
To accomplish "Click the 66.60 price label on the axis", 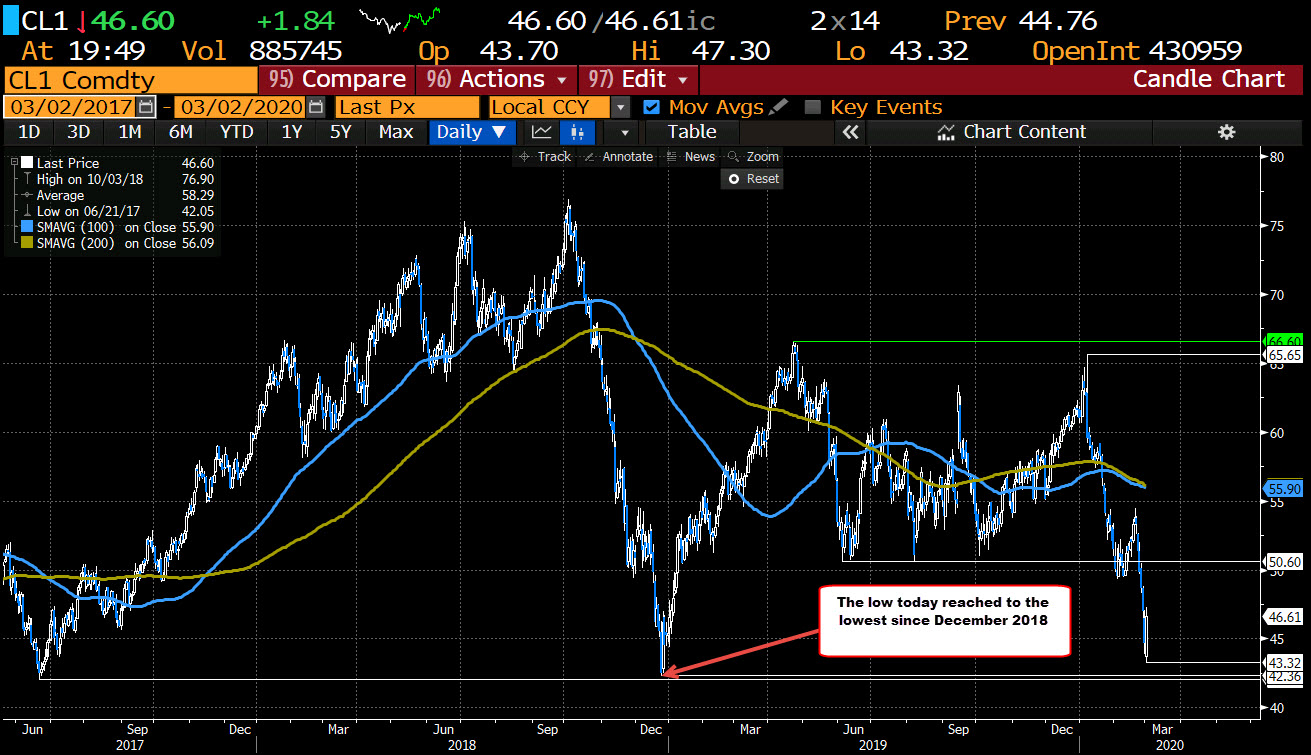I will [x=1284, y=341].
